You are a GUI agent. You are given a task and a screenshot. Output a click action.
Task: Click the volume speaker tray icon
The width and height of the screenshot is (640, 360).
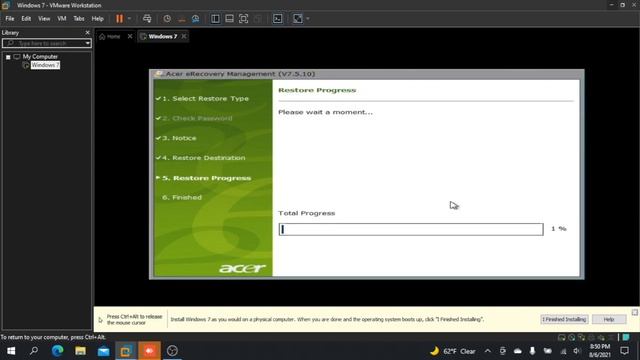coord(577,351)
